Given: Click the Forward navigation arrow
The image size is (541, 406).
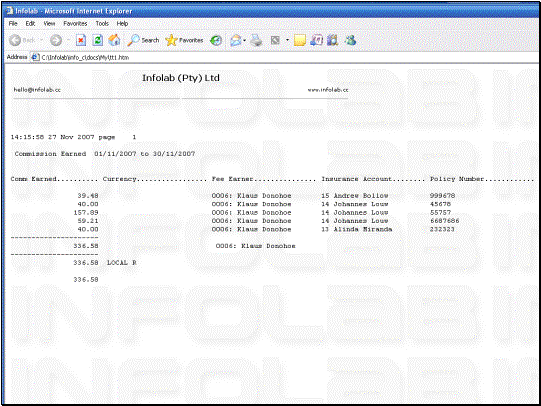Looking at the screenshot, I should pyautogui.click(x=56, y=40).
